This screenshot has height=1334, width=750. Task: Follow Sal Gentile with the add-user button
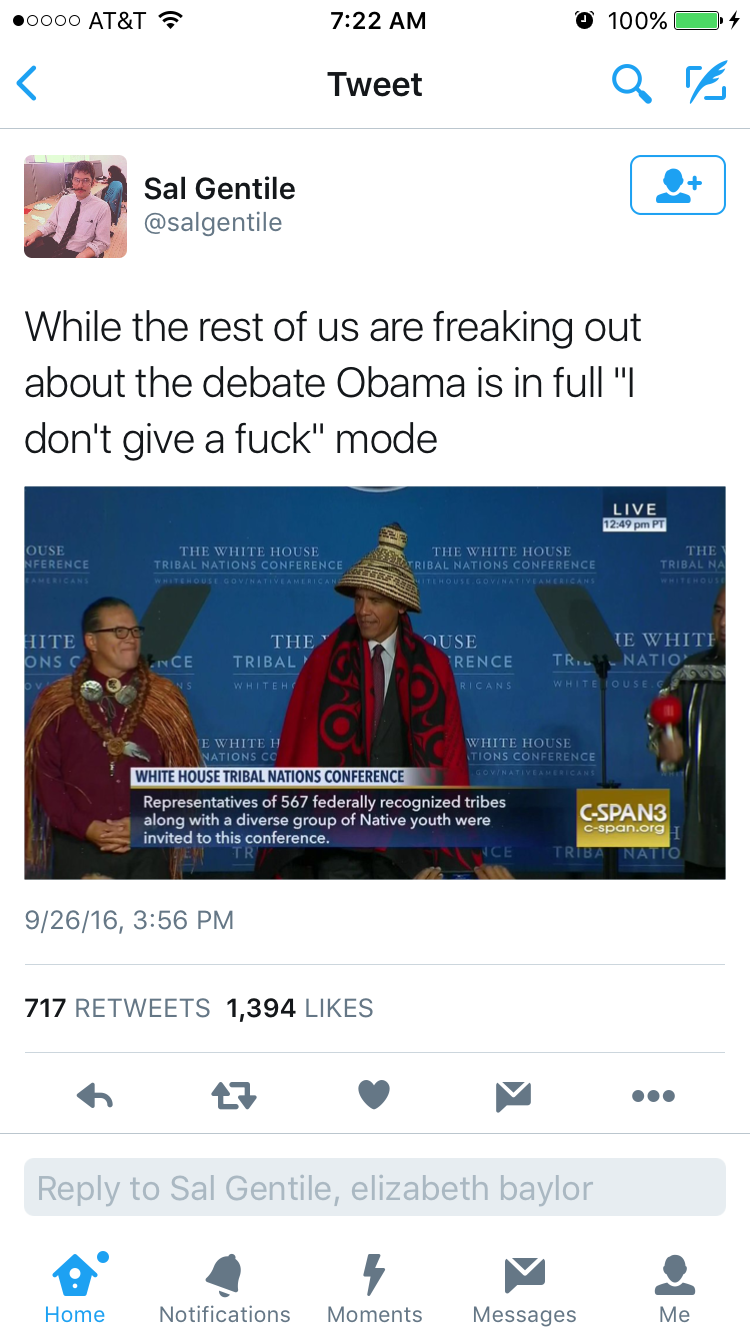point(677,185)
